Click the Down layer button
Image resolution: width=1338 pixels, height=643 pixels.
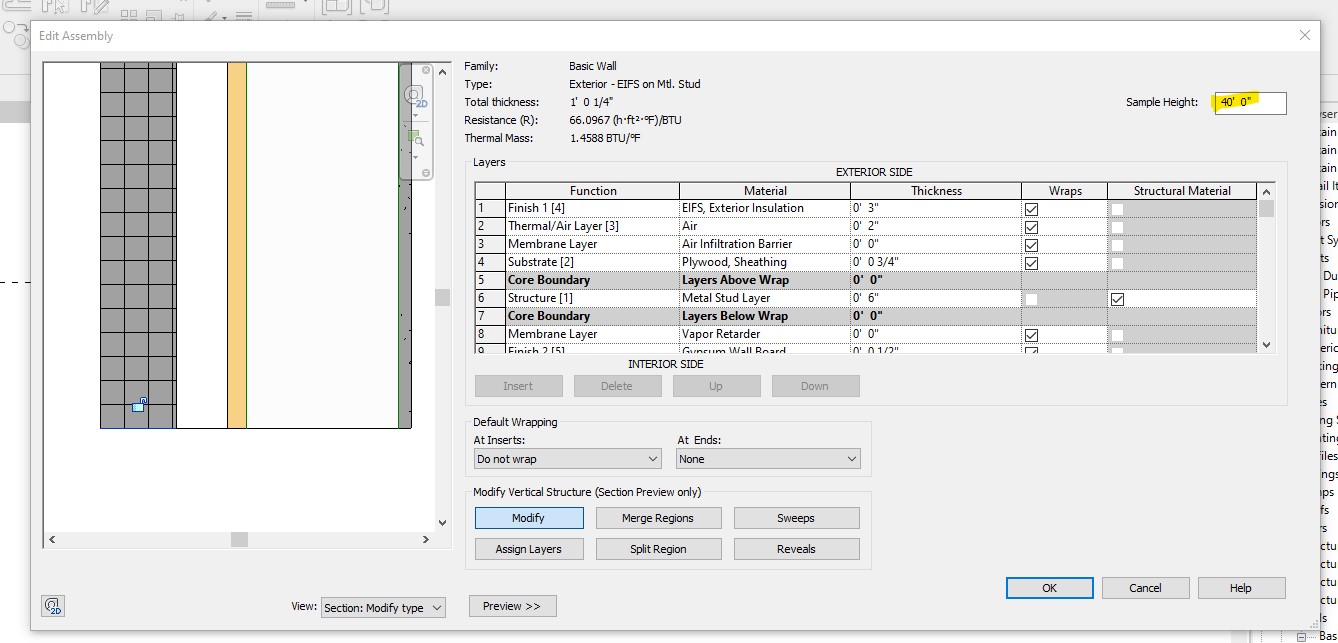coord(815,386)
